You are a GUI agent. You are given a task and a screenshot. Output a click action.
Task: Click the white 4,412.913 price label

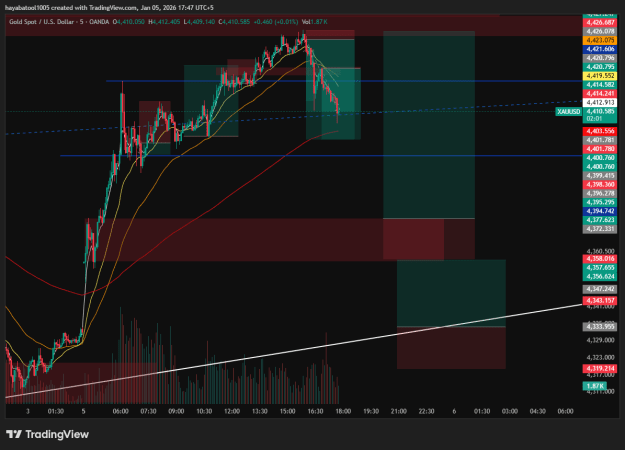click(600, 102)
